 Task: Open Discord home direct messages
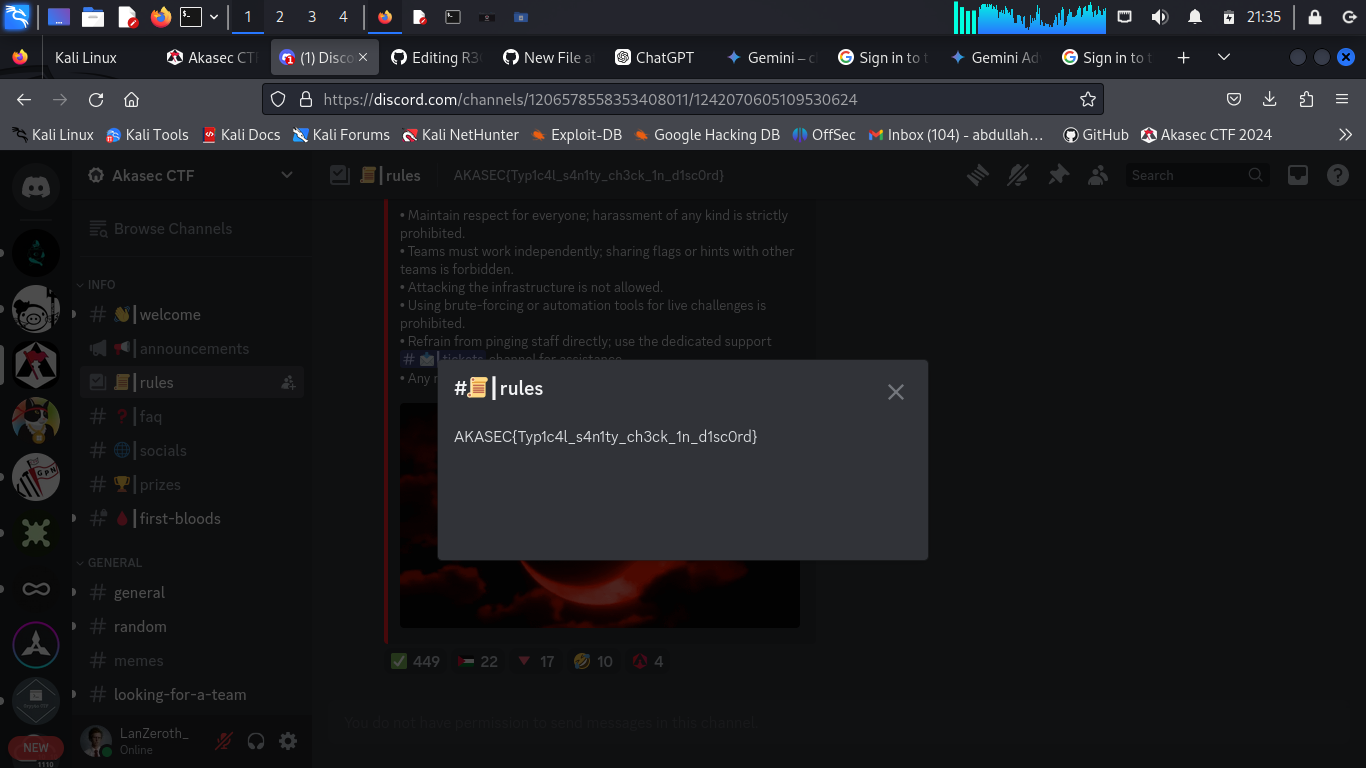tap(36, 188)
